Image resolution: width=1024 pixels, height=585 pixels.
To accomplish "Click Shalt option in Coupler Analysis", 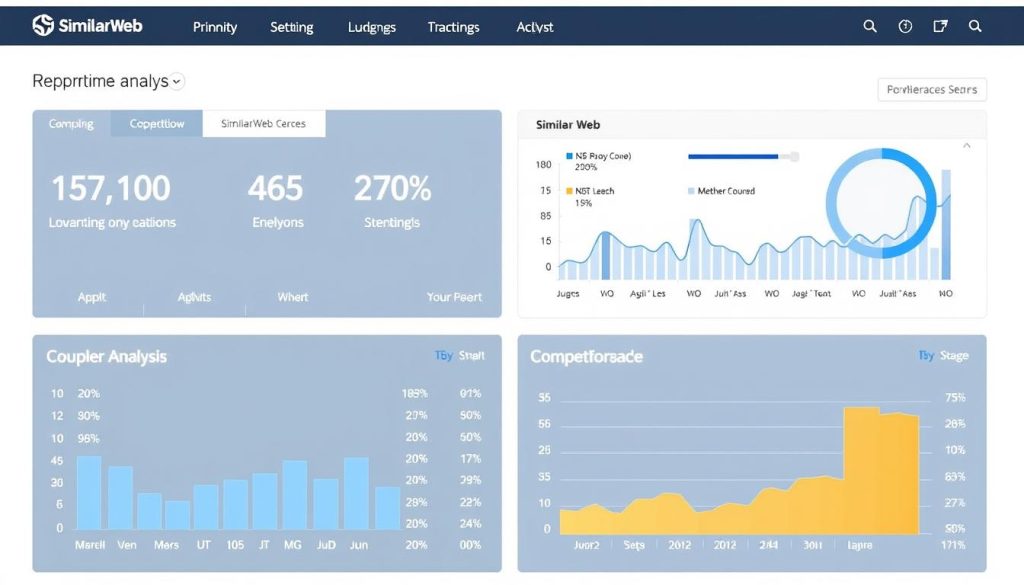I will (472, 356).
